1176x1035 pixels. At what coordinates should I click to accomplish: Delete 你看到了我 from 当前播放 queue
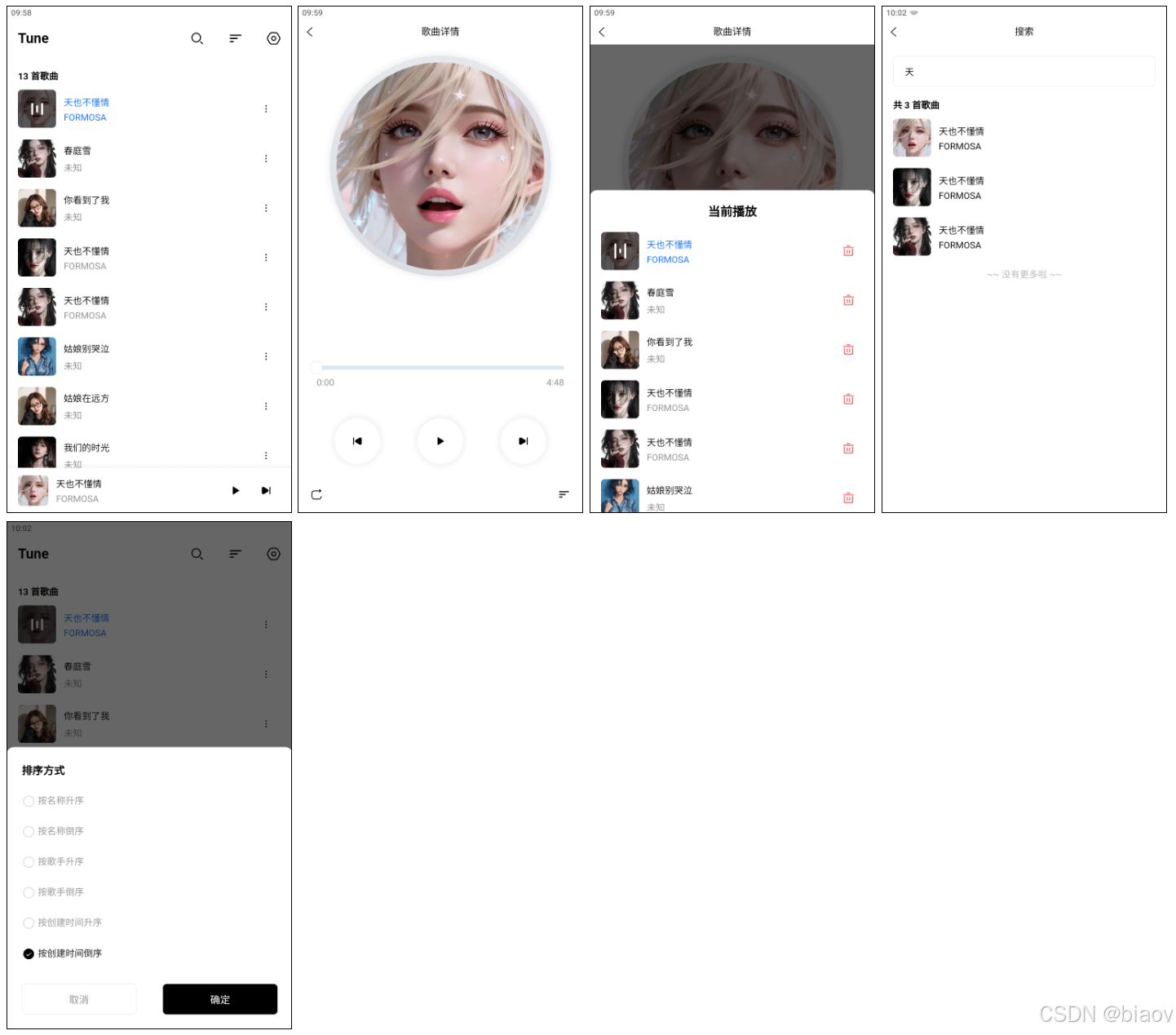pos(848,350)
